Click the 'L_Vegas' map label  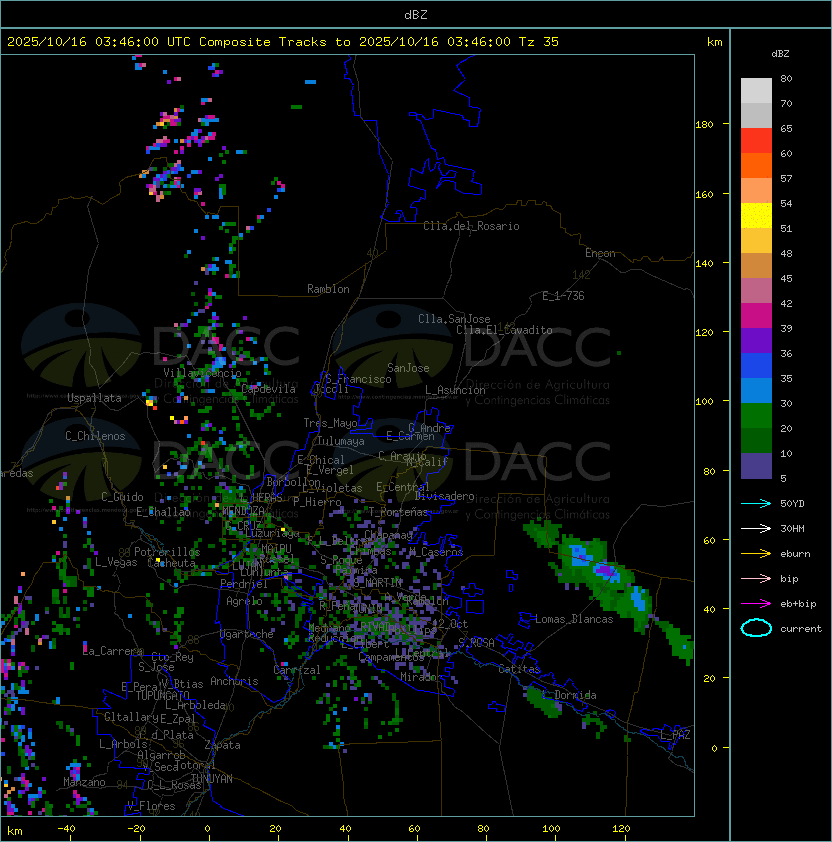pyautogui.click(x=116, y=562)
